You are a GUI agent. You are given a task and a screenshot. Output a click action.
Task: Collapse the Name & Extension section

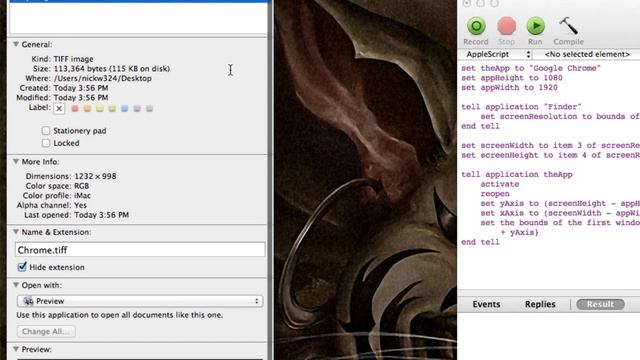pyautogui.click(x=16, y=232)
